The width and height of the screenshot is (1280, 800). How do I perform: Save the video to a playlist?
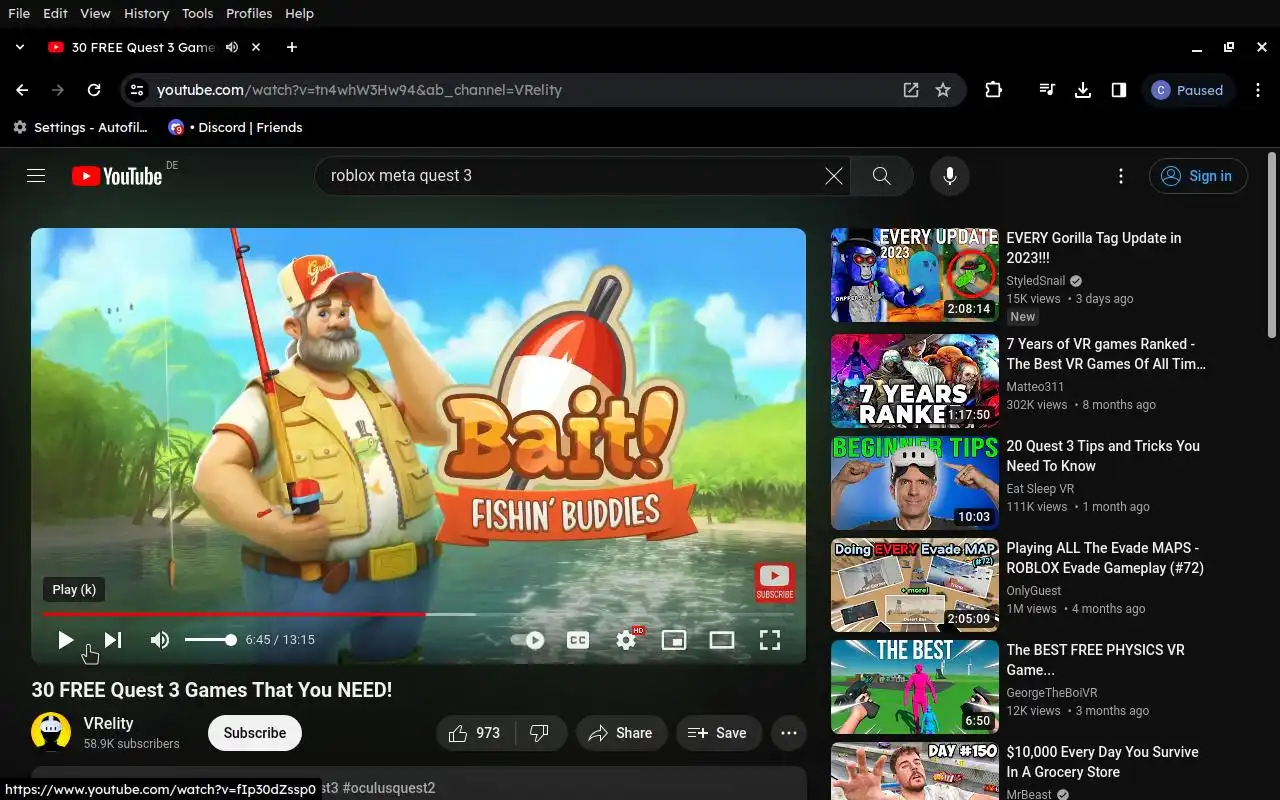pos(718,733)
